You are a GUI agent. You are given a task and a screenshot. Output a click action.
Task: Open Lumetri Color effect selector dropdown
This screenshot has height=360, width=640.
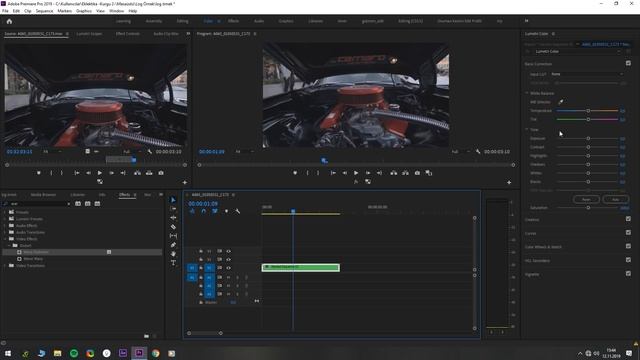(x=578, y=51)
